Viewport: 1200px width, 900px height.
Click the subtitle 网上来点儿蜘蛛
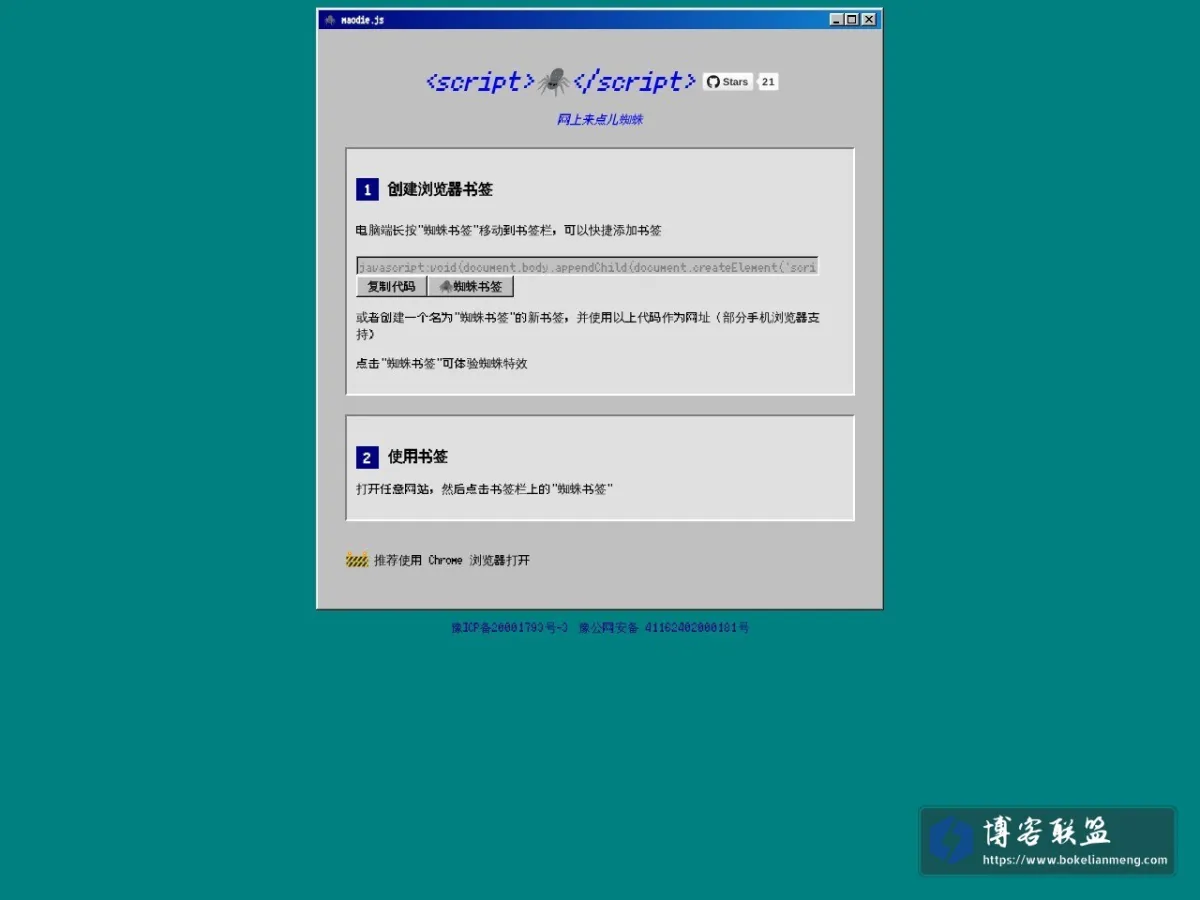coord(600,120)
